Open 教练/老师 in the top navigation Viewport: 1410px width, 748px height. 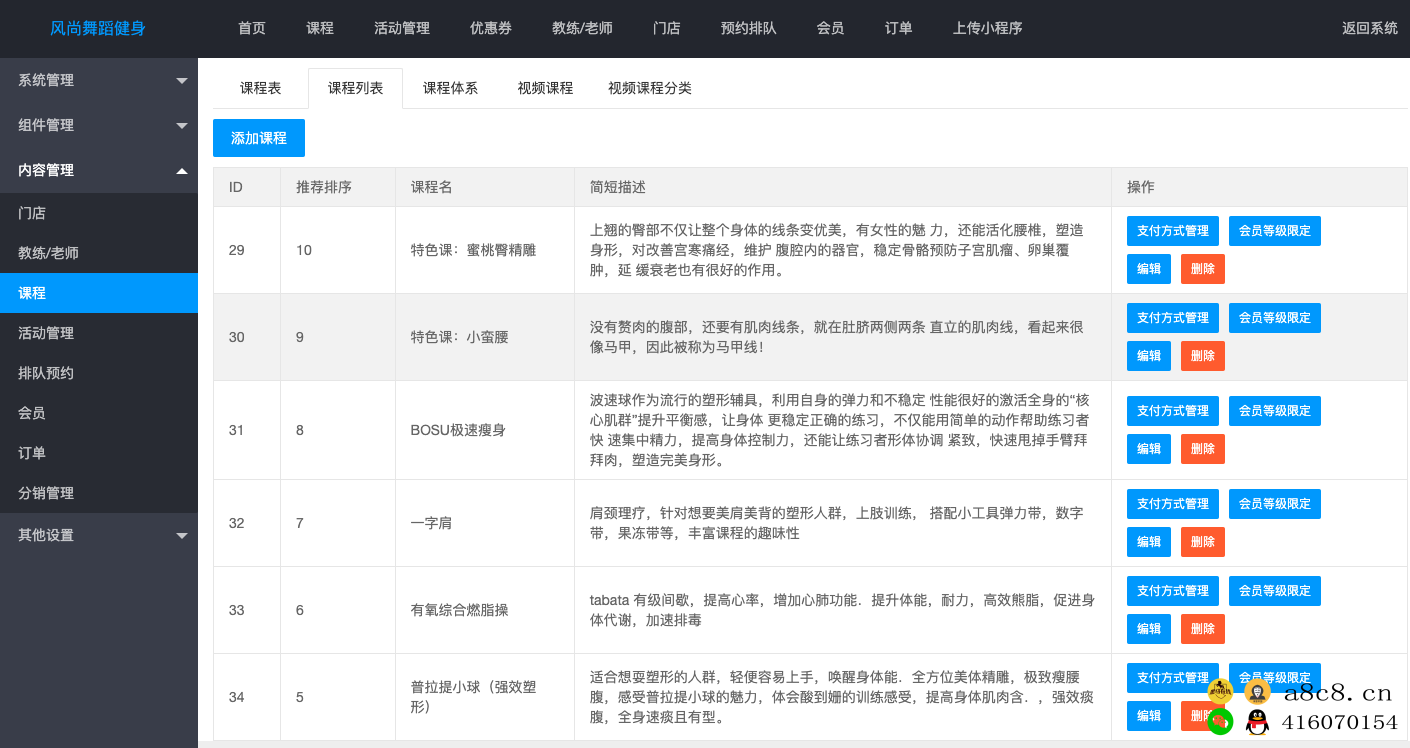582,28
